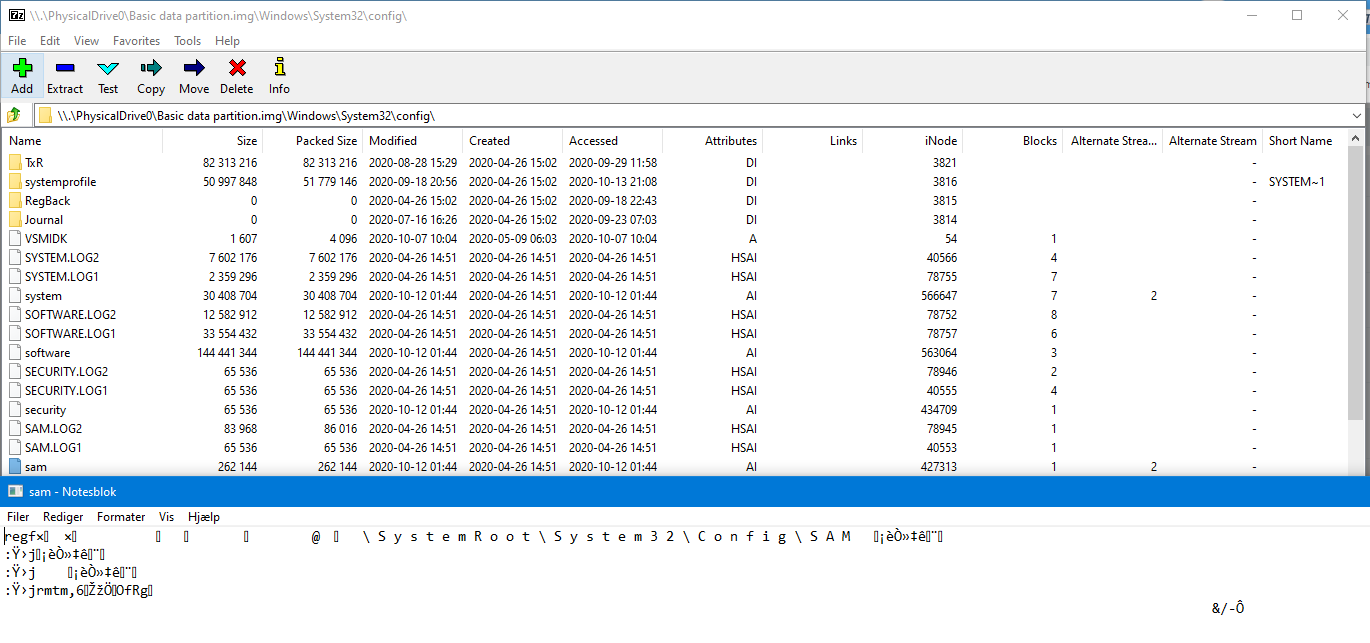The image size is (1370, 643).
Task: Open the View menu in 7-Zip
Action: pos(86,41)
